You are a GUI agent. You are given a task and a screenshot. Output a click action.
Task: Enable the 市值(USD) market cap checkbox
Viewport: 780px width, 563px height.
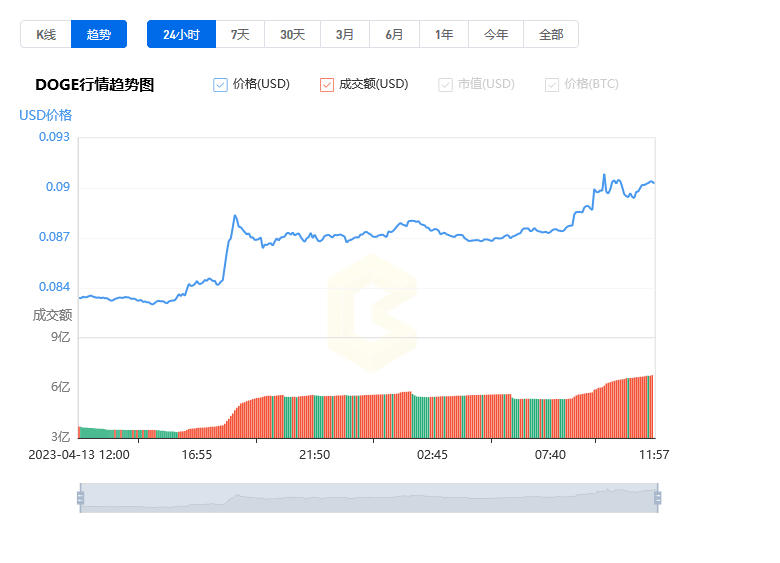445,85
